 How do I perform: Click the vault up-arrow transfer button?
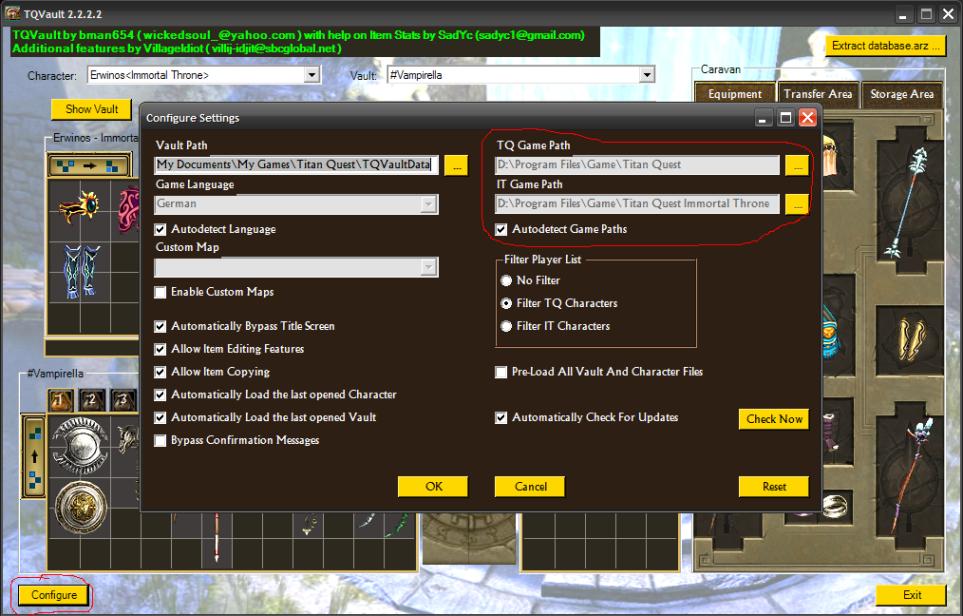[x=35, y=455]
